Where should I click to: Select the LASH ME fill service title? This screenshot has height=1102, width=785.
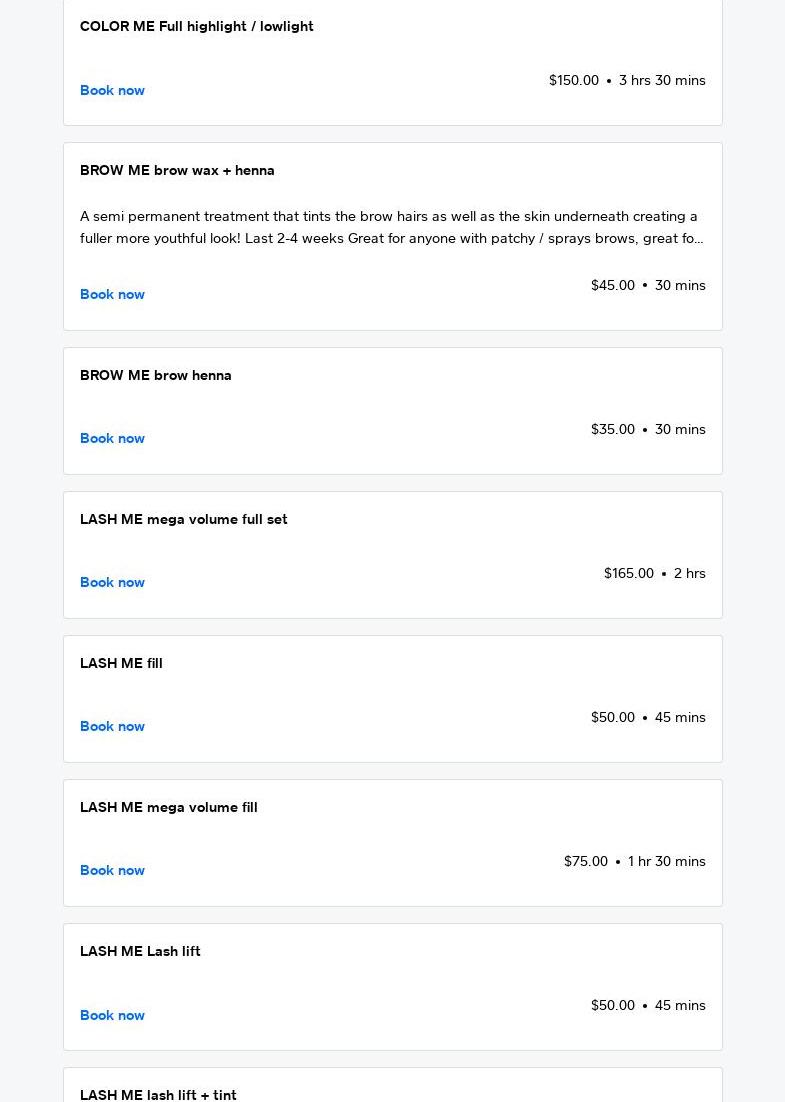point(121,663)
